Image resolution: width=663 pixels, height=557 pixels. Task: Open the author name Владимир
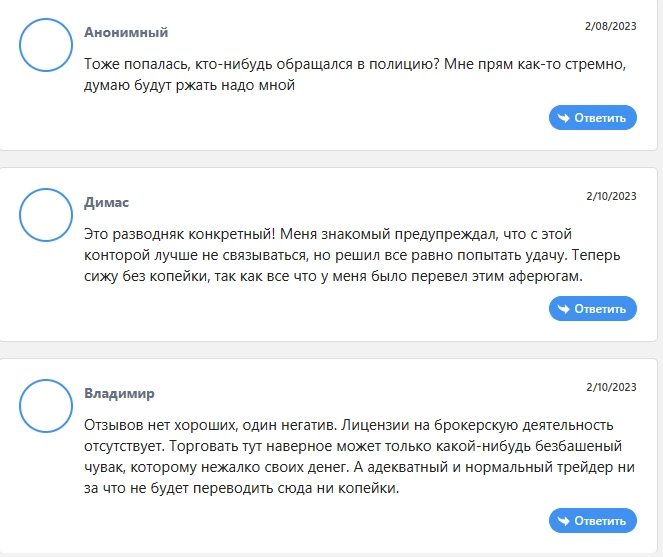tap(119, 393)
